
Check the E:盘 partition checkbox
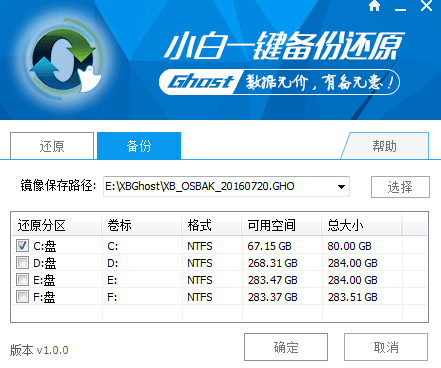coord(22,279)
